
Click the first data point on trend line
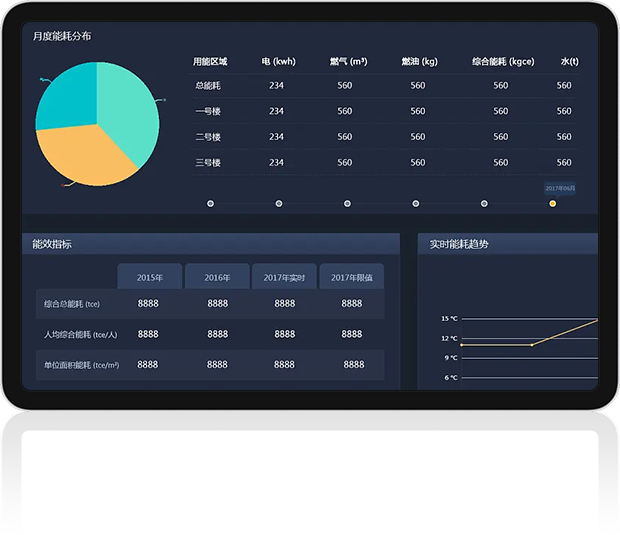(461, 345)
